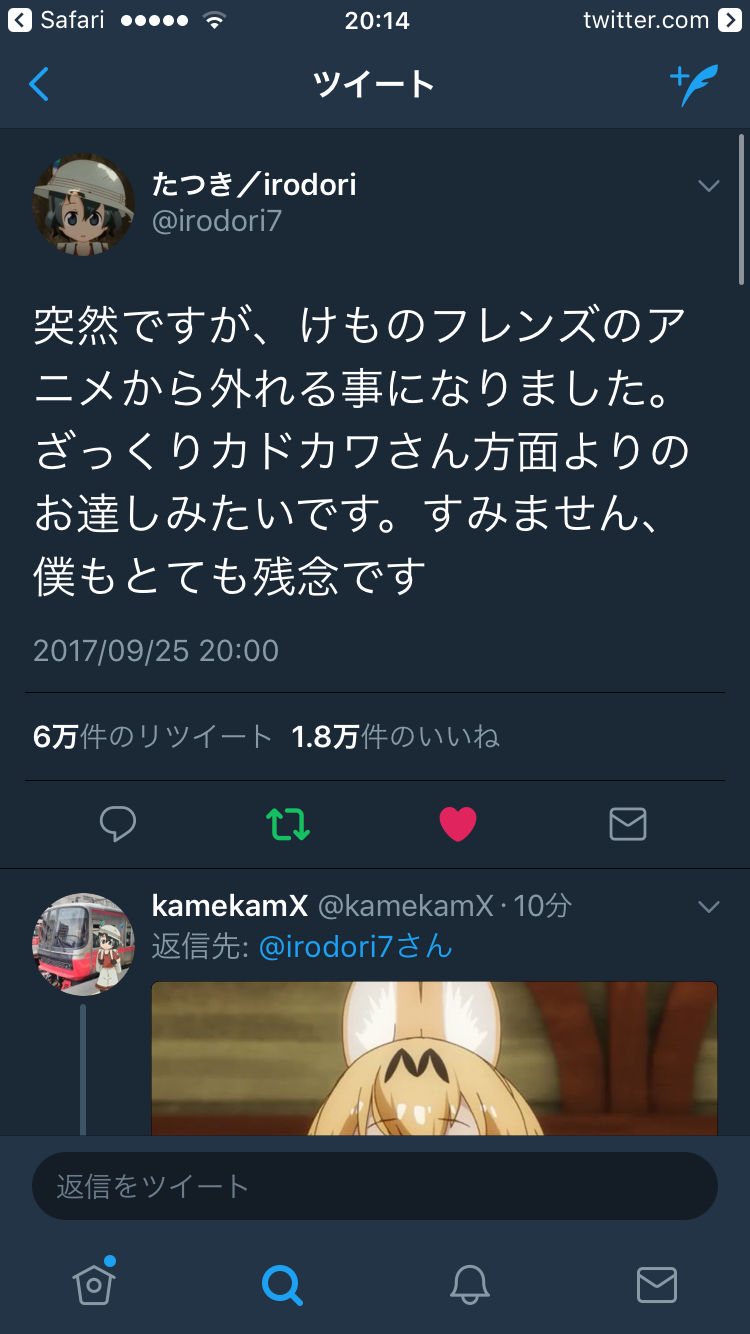This screenshot has height=1334, width=750.
Task: Open Search tab magnifier icon
Action: (282, 1284)
